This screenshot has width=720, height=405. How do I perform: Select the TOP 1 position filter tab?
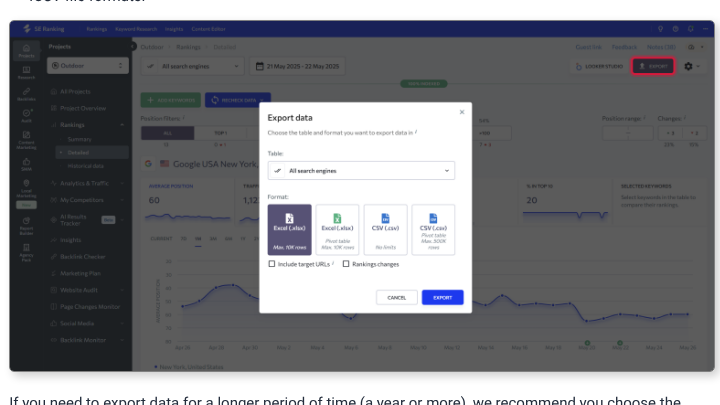220,133
